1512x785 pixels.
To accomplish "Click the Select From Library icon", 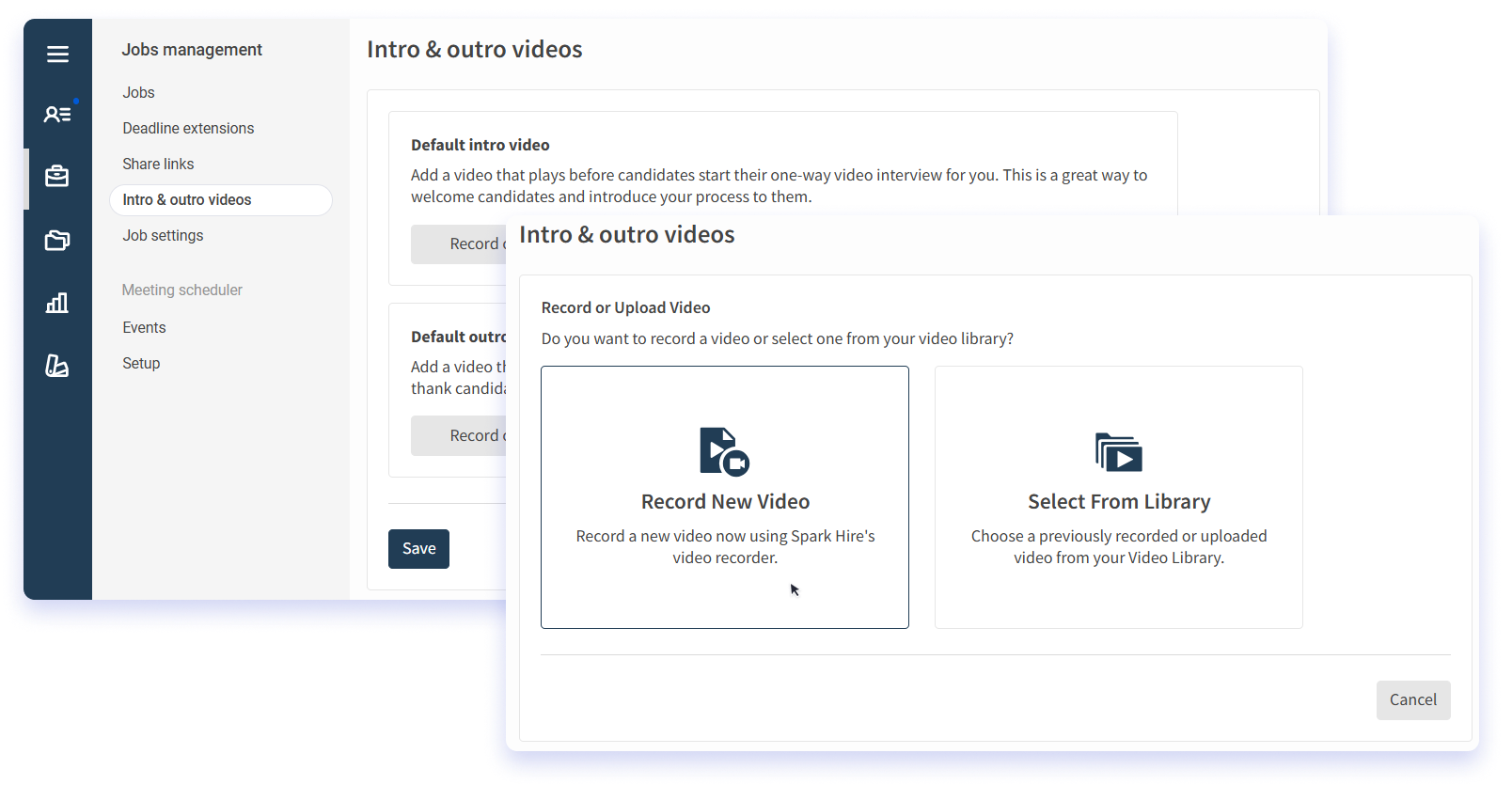I will 1118,452.
